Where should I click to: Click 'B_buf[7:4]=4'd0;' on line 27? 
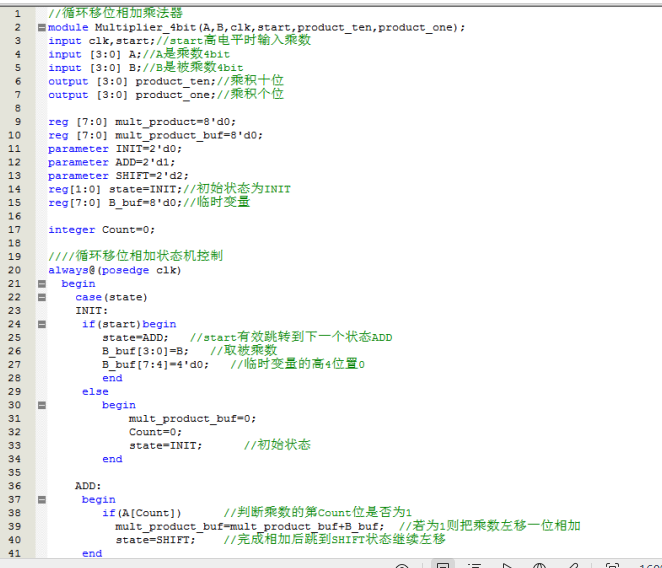155,365
